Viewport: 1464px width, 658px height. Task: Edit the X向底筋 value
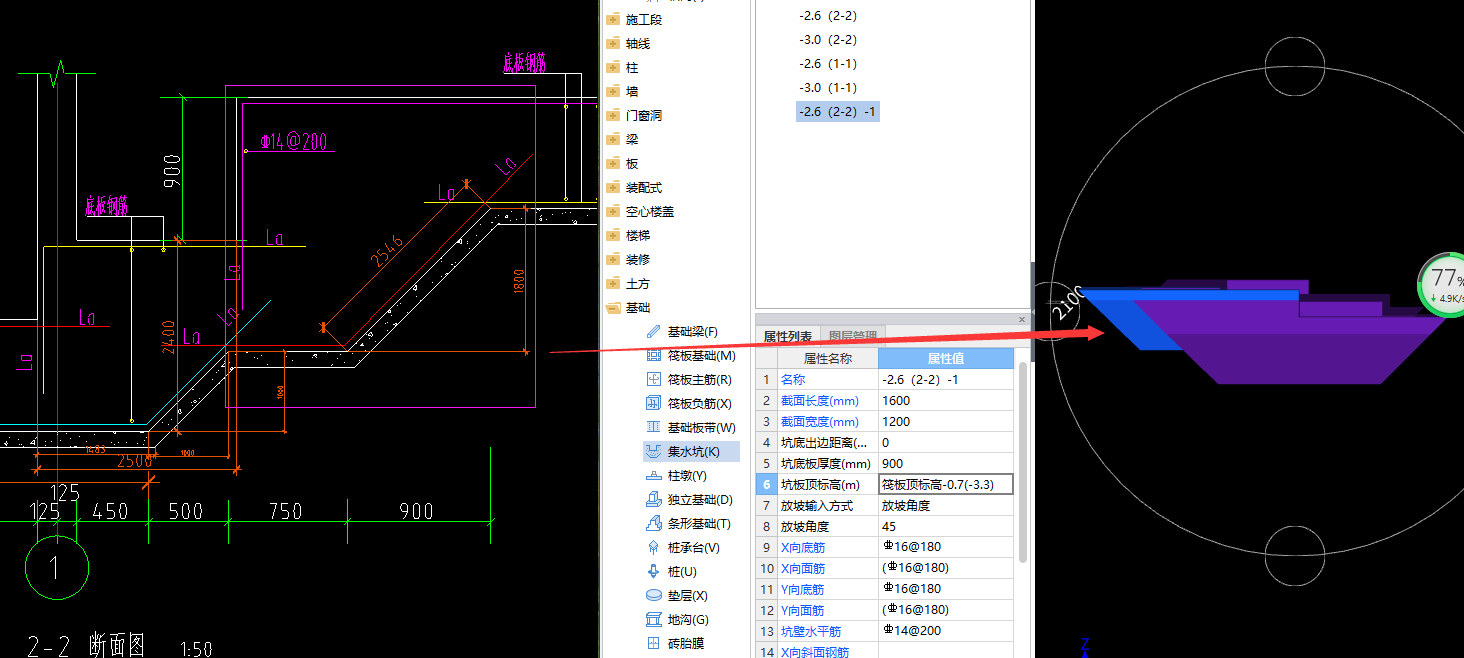point(946,547)
